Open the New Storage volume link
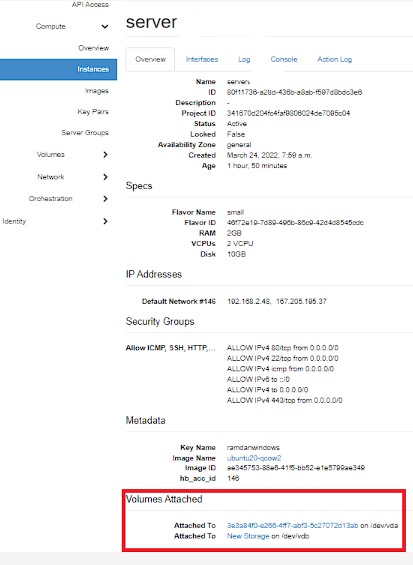The height and width of the screenshot is (565, 413). [248, 536]
